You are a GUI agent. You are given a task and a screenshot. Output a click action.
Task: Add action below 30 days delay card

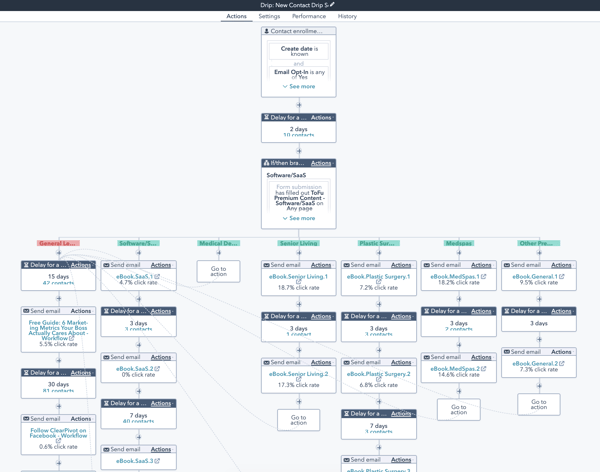click(59, 406)
